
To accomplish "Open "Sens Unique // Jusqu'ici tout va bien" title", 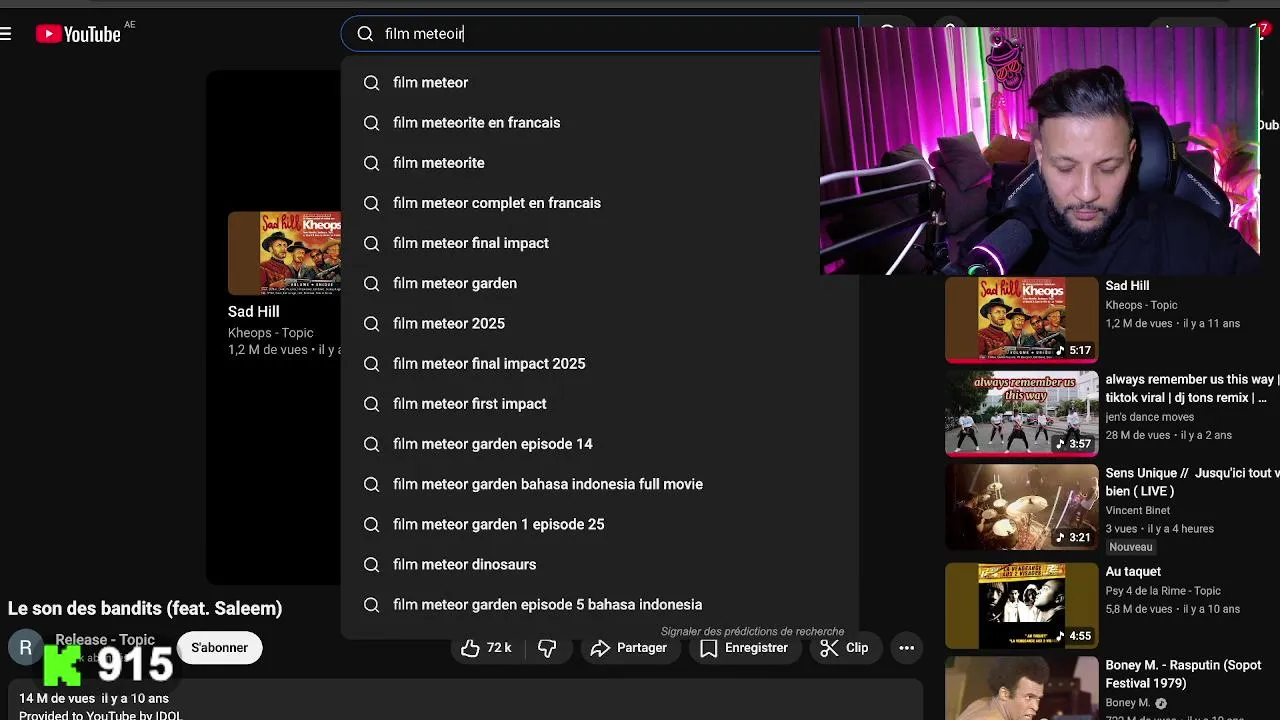I will click(1191, 482).
